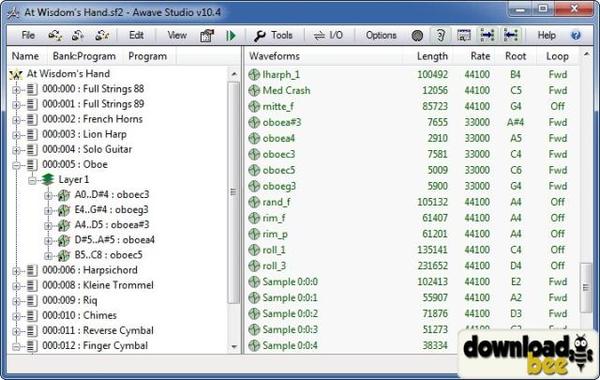Click the first icon after File menu

pyautogui.click(x=55, y=36)
